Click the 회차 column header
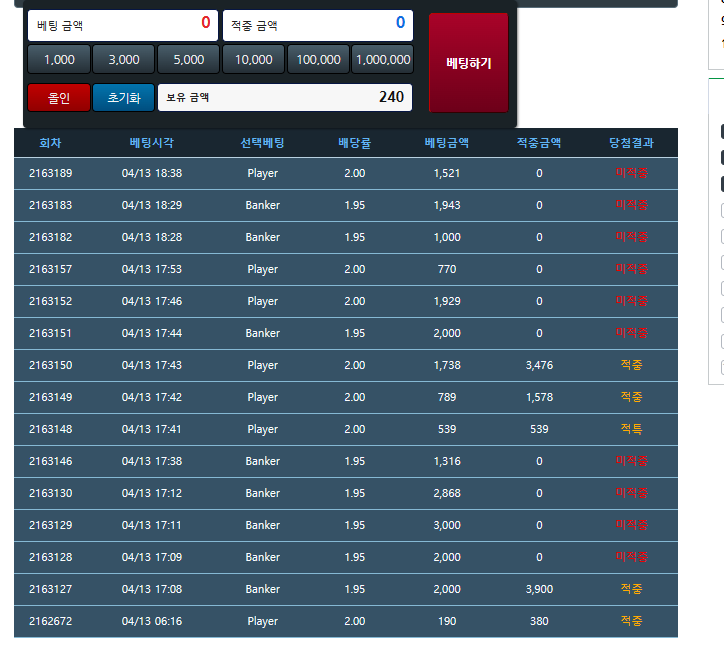 coord(50,143)
